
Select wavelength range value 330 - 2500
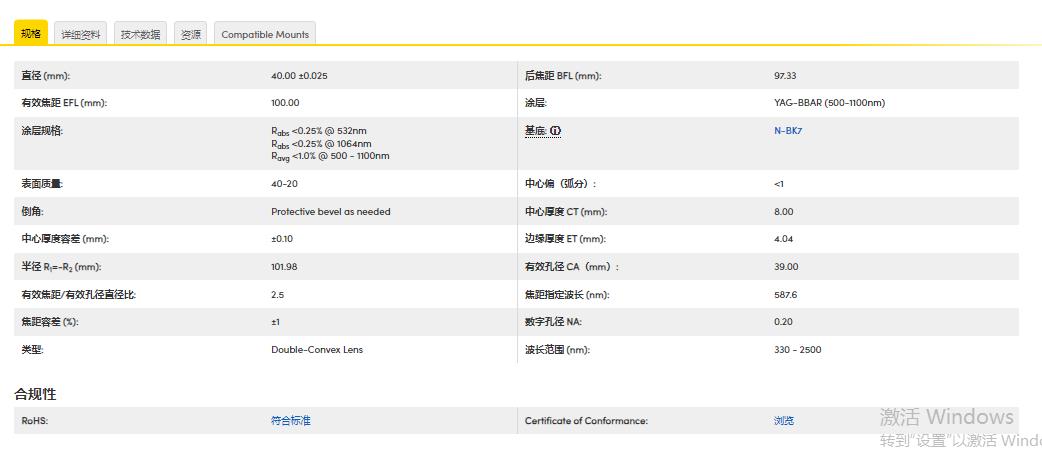click(797, 350)
